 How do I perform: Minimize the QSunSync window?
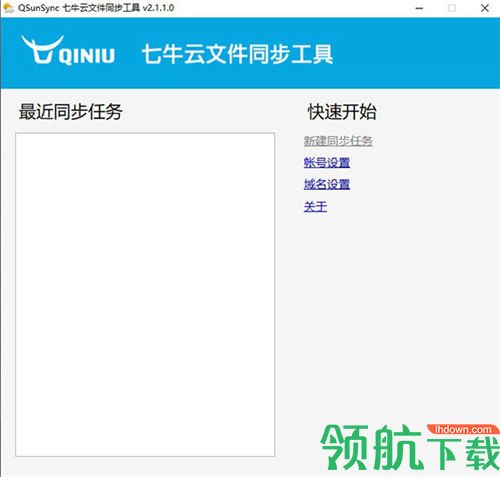419,8
